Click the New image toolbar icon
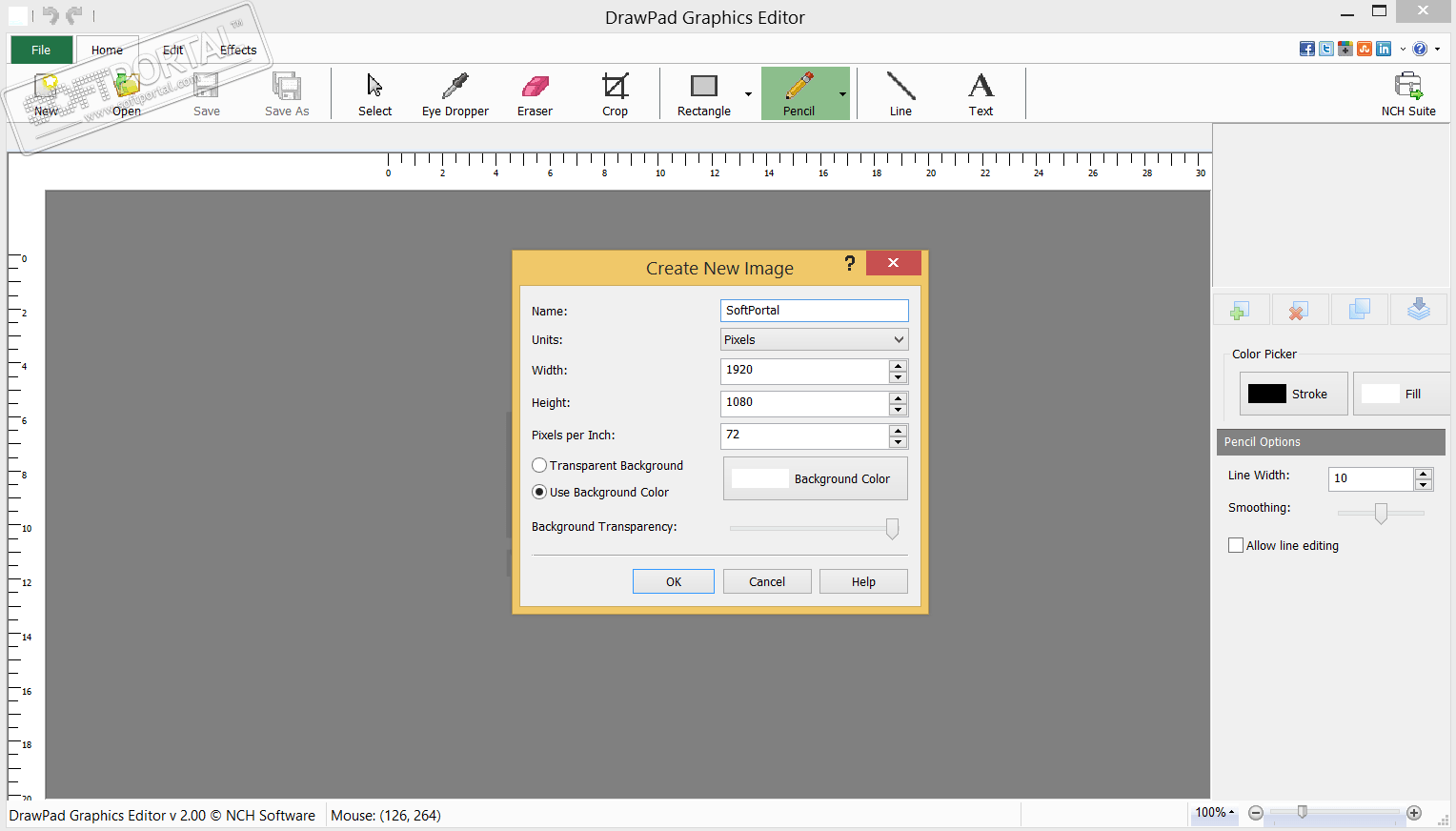 46,93
